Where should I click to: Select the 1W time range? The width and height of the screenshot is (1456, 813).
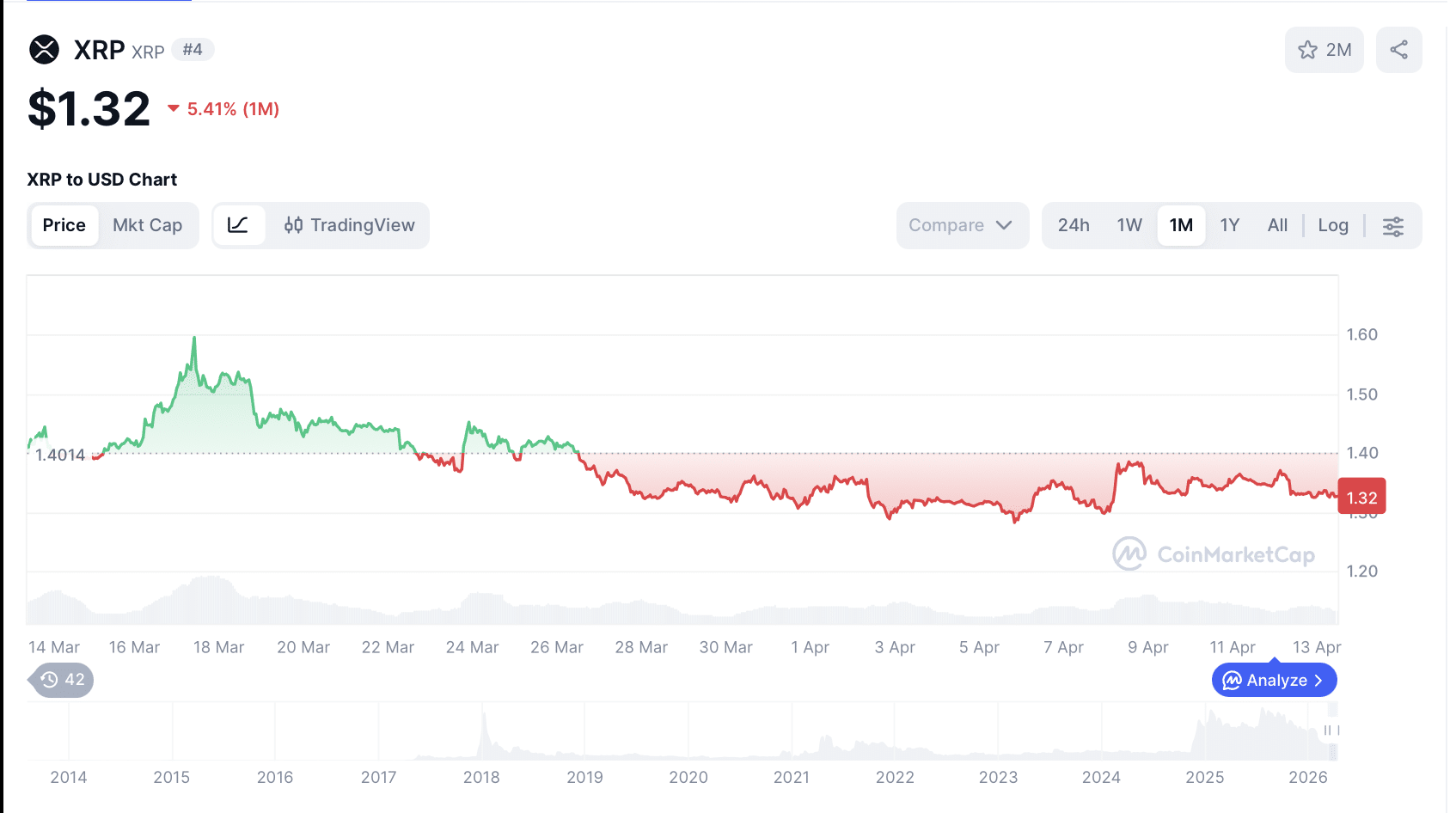pos(1129,225)
